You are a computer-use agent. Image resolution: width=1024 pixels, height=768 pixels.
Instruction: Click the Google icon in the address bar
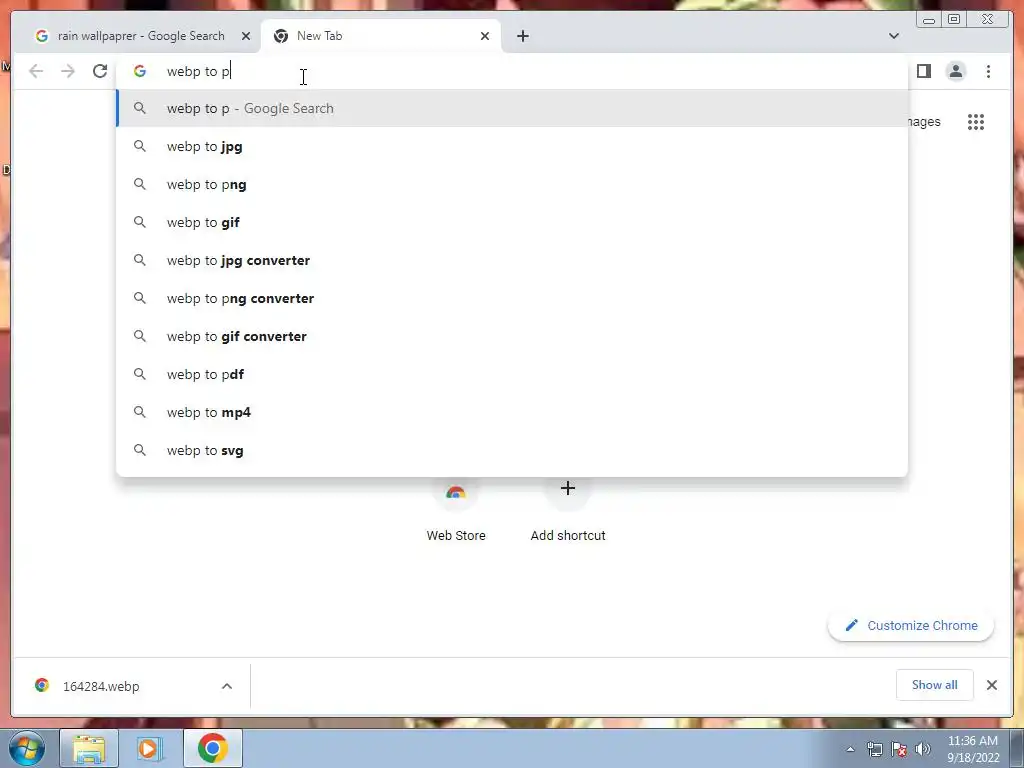click(140, 71)
